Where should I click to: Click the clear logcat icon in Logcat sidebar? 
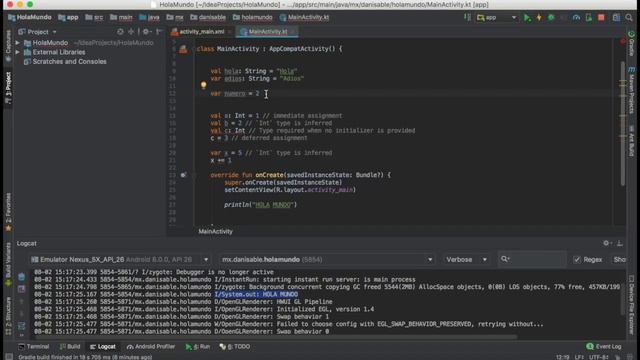click(x=22, y=277)
